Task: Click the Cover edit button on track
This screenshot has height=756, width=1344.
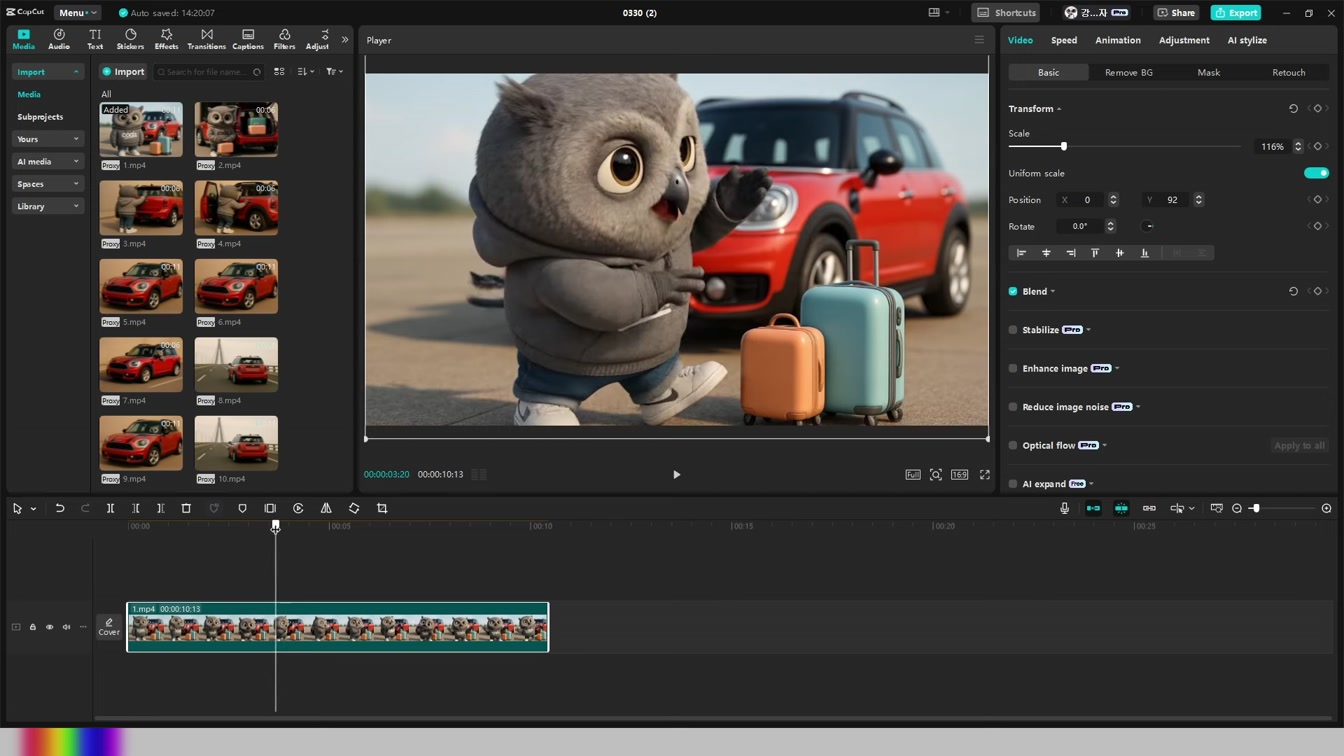Action: pyautogui.click(x=109, y=627)
